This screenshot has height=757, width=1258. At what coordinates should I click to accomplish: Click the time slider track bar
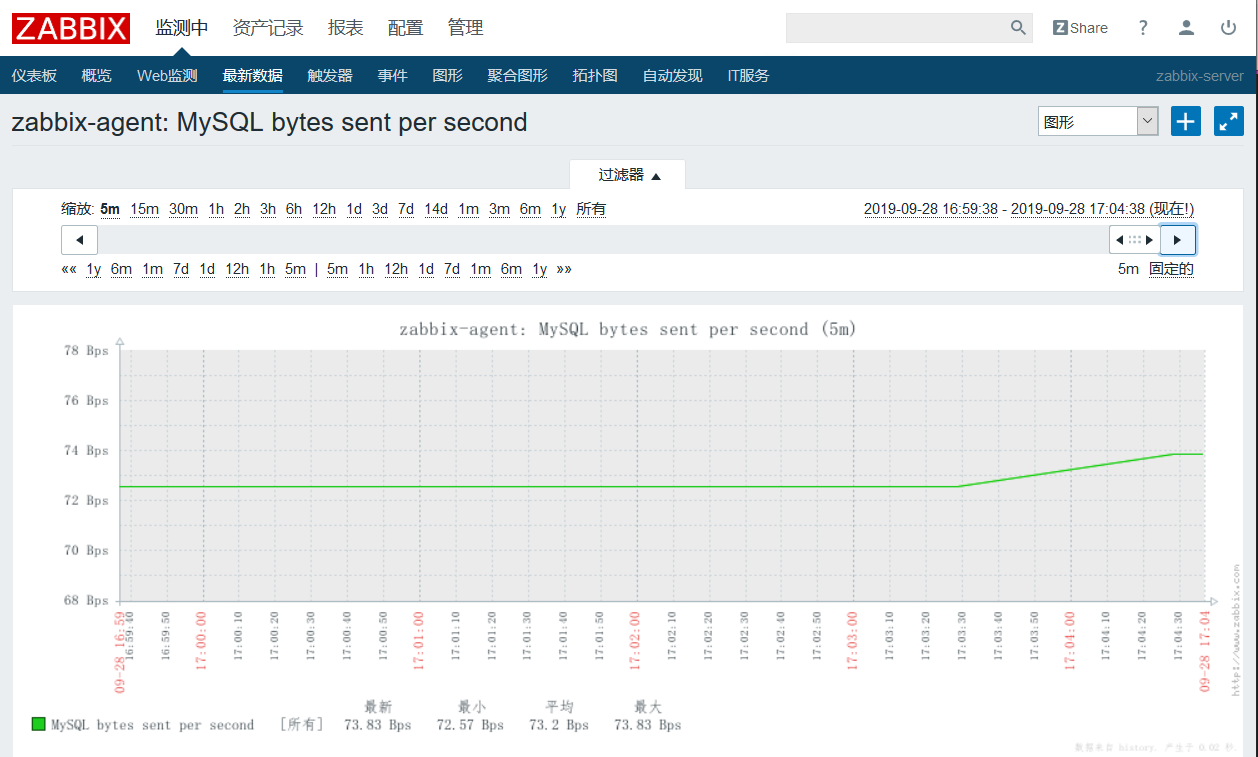coord(603,240)
